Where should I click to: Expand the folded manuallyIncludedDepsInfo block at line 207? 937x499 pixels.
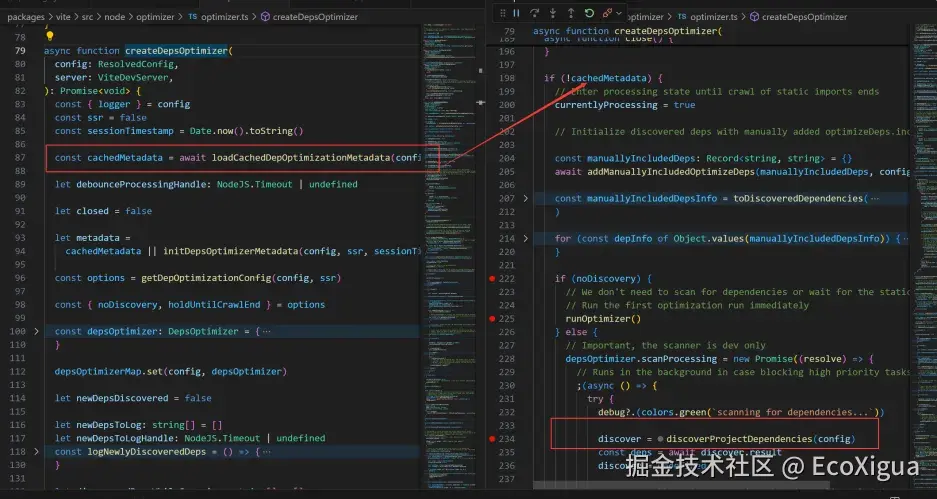tap(526, 198)
